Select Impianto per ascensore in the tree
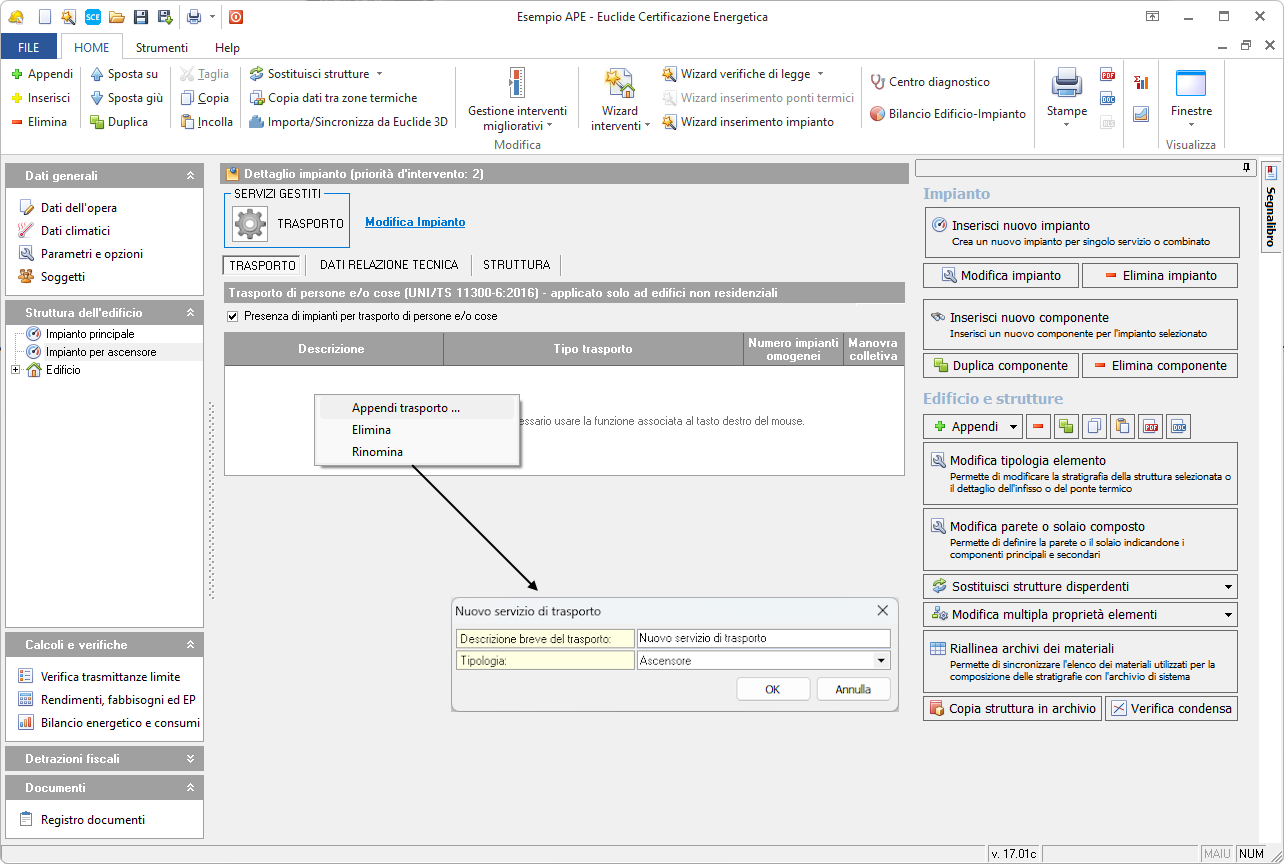Screen dimensions: 1284x864 coord(100,352)
